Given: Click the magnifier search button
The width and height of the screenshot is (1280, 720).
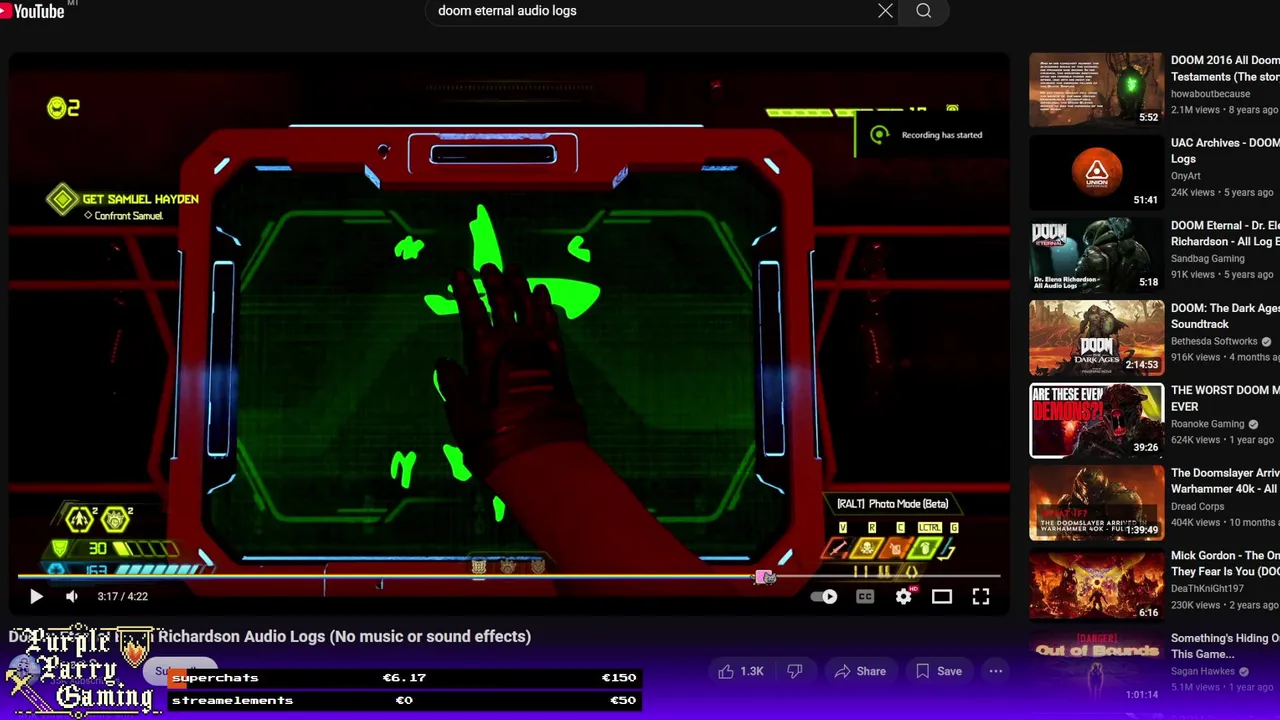Looking at the screenshot, I should [924, 11].
